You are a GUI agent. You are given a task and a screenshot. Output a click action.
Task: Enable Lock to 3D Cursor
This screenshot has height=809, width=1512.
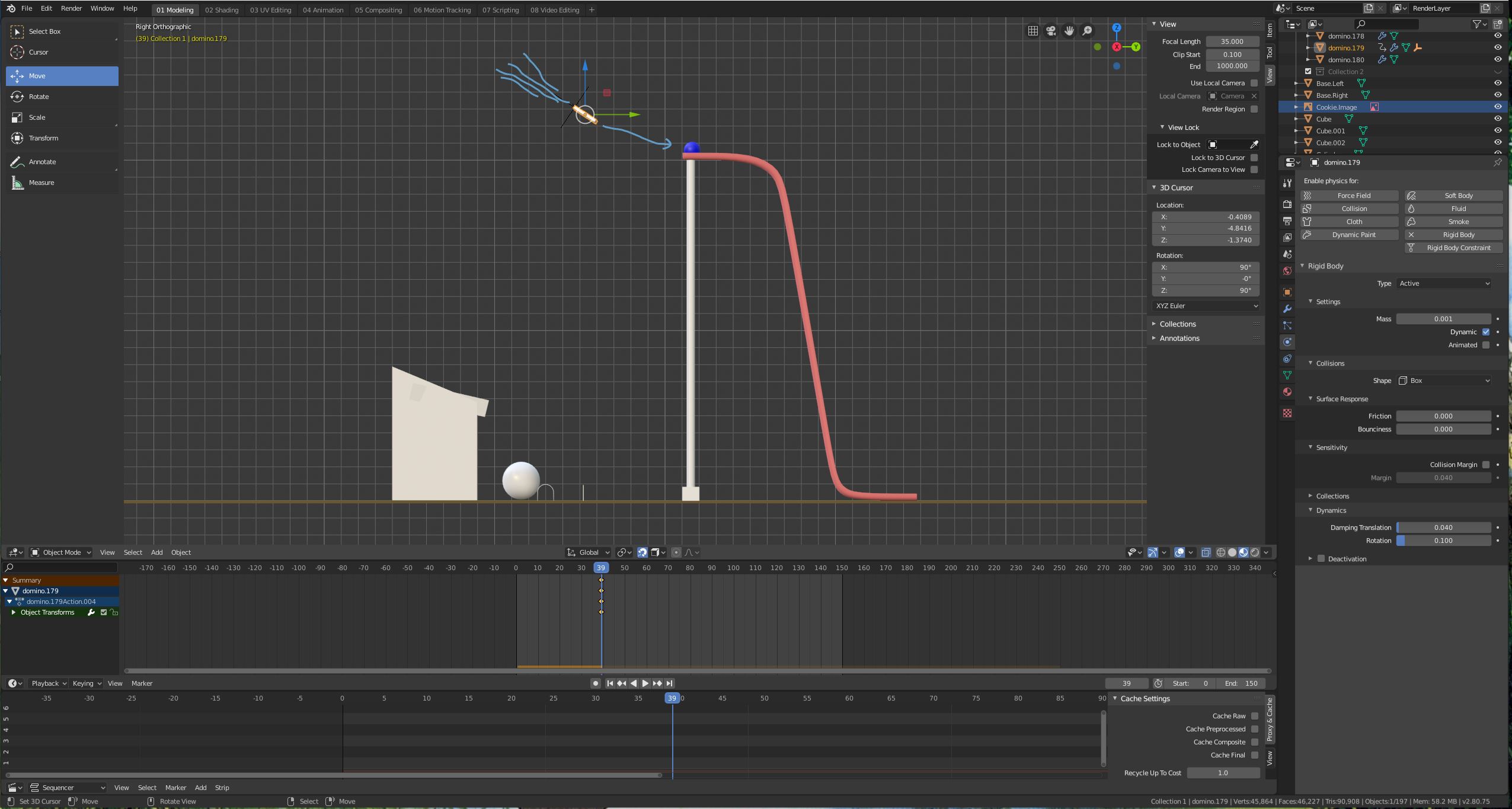1254,158
